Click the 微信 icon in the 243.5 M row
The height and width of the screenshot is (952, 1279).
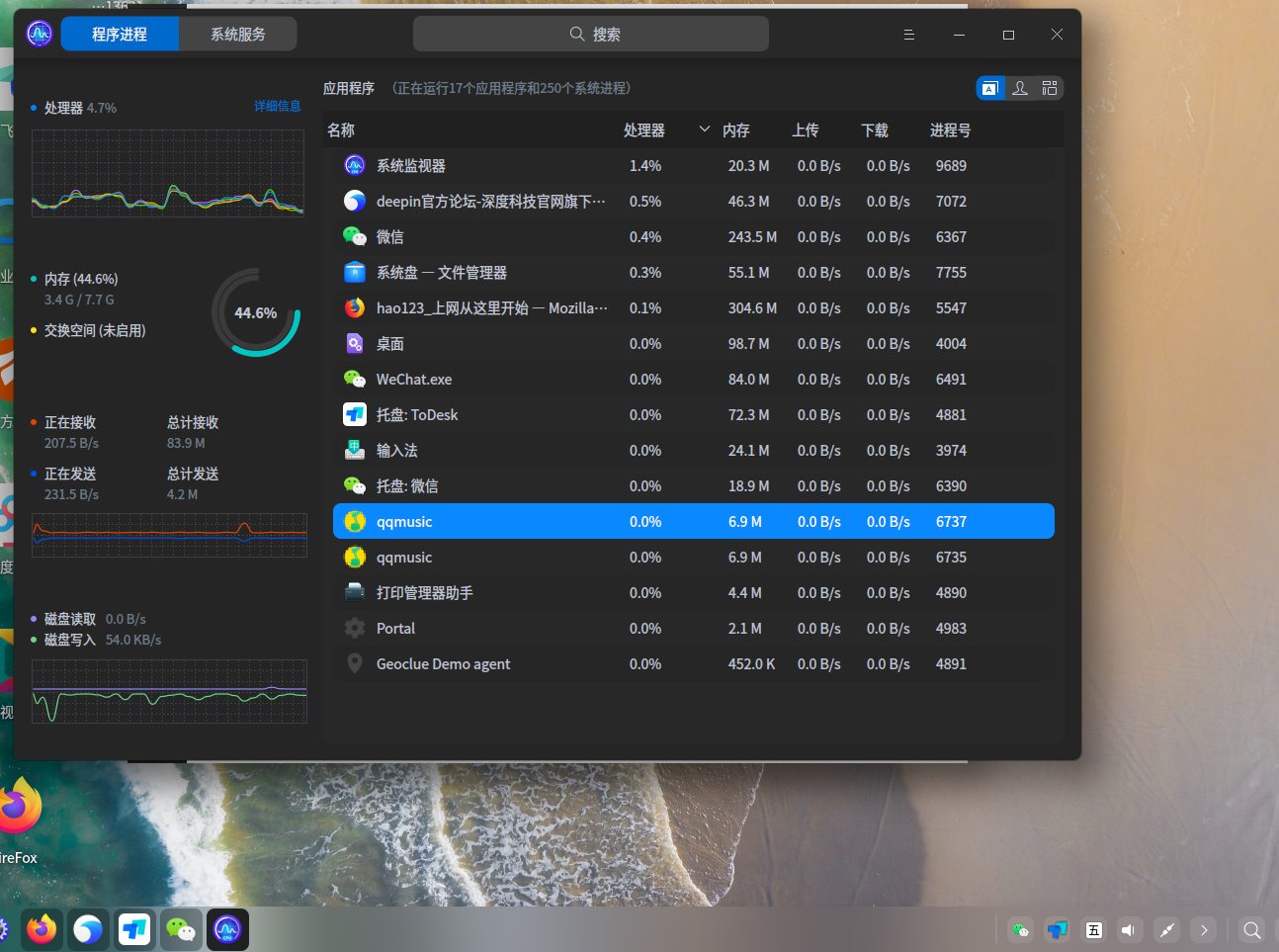[355, 237]
